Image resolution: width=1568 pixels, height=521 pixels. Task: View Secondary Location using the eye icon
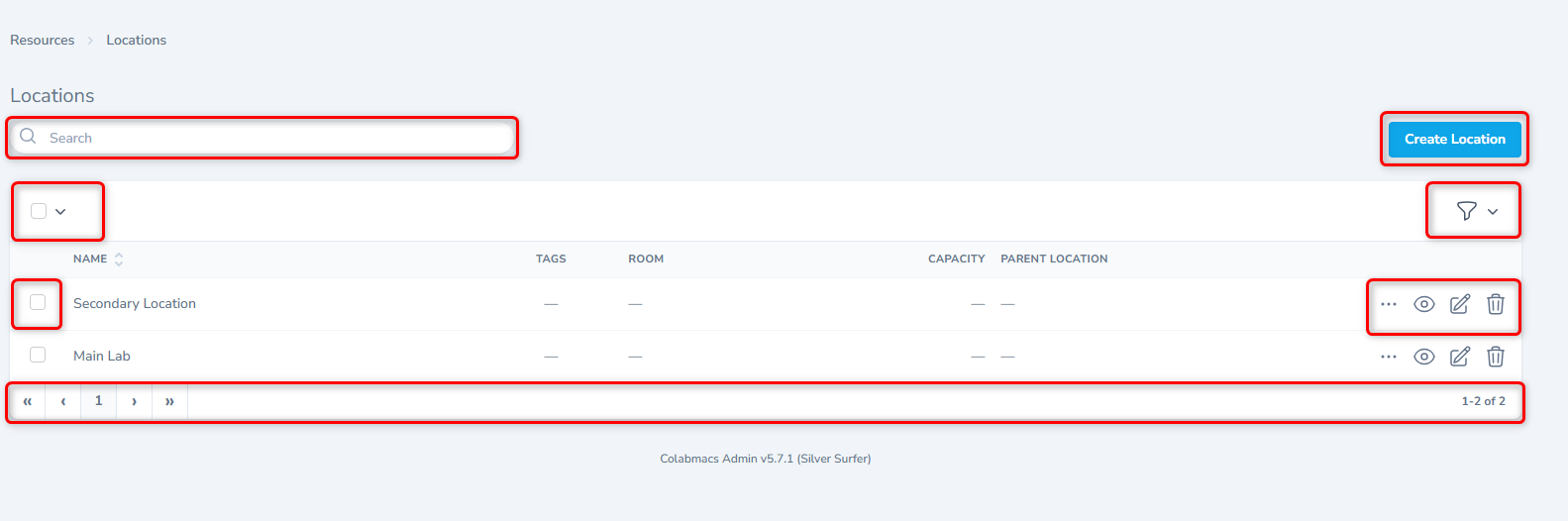pos(1423,304)
